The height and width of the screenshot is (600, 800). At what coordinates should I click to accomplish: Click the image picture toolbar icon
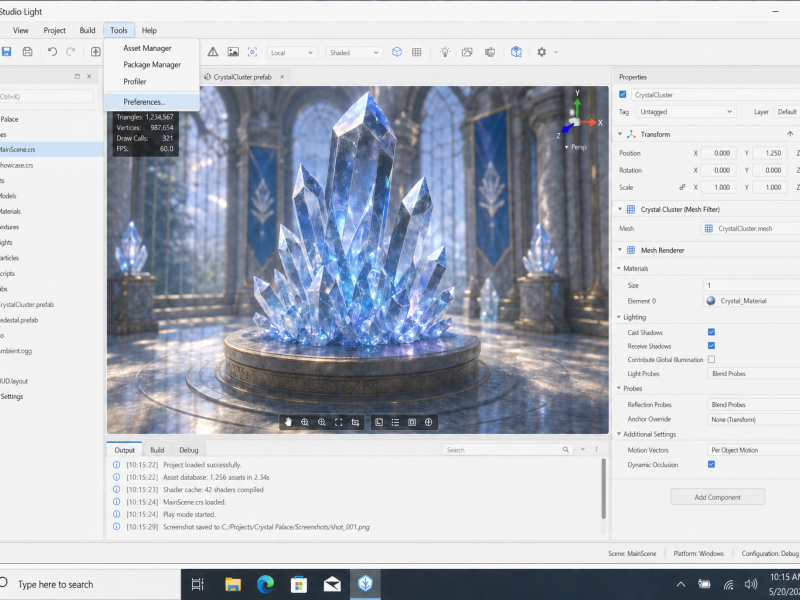(233, 52)
